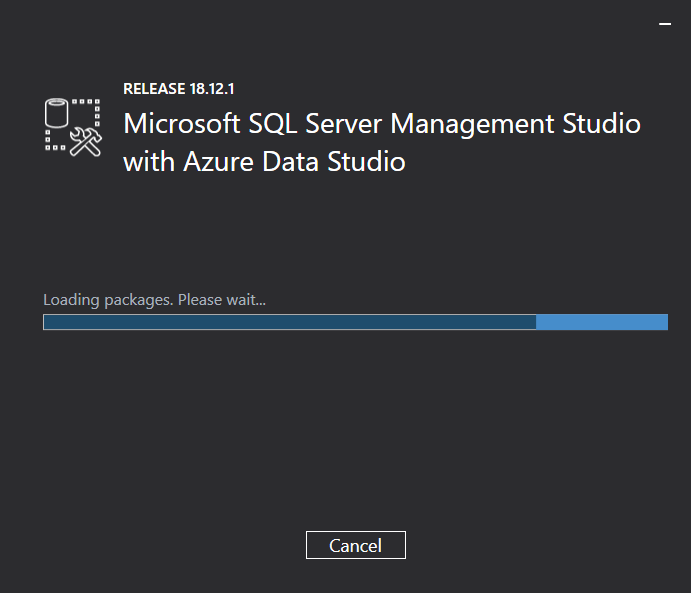Click the boundary between progress bar segments

pyautogui.click(x=536, y=322)
